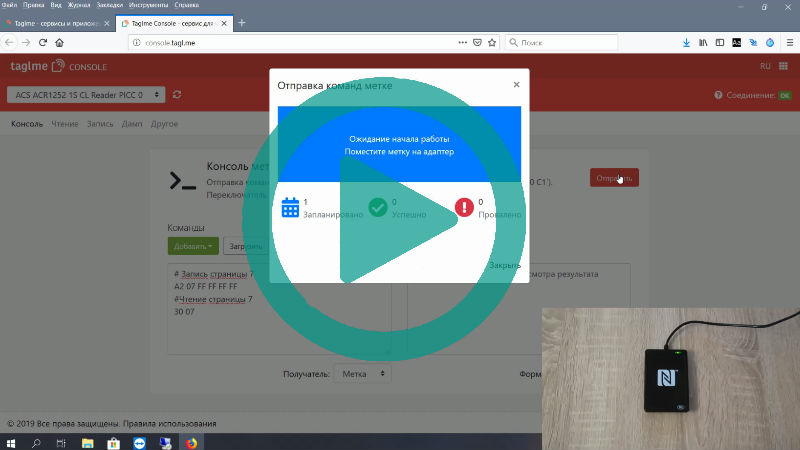Click the Windows Start button
Screen dimensions: 800x450
coord(11,441)
